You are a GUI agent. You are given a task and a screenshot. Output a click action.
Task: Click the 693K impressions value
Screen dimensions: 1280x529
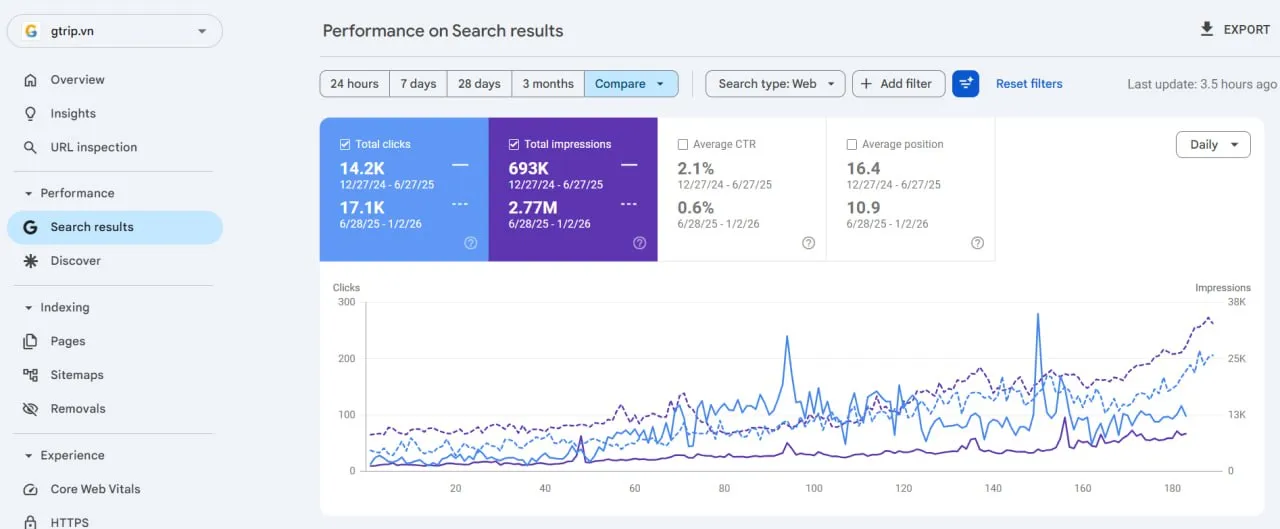(528, 168)
